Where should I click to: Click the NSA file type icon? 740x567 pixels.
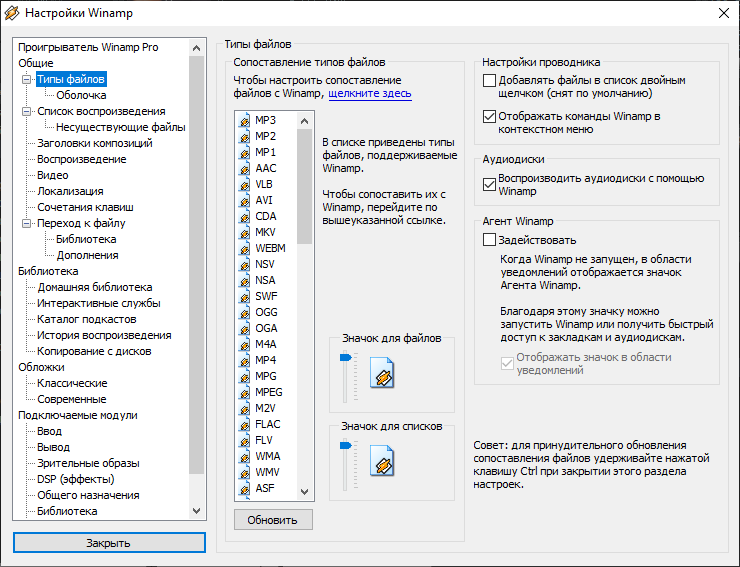click(x=244, y=281)
